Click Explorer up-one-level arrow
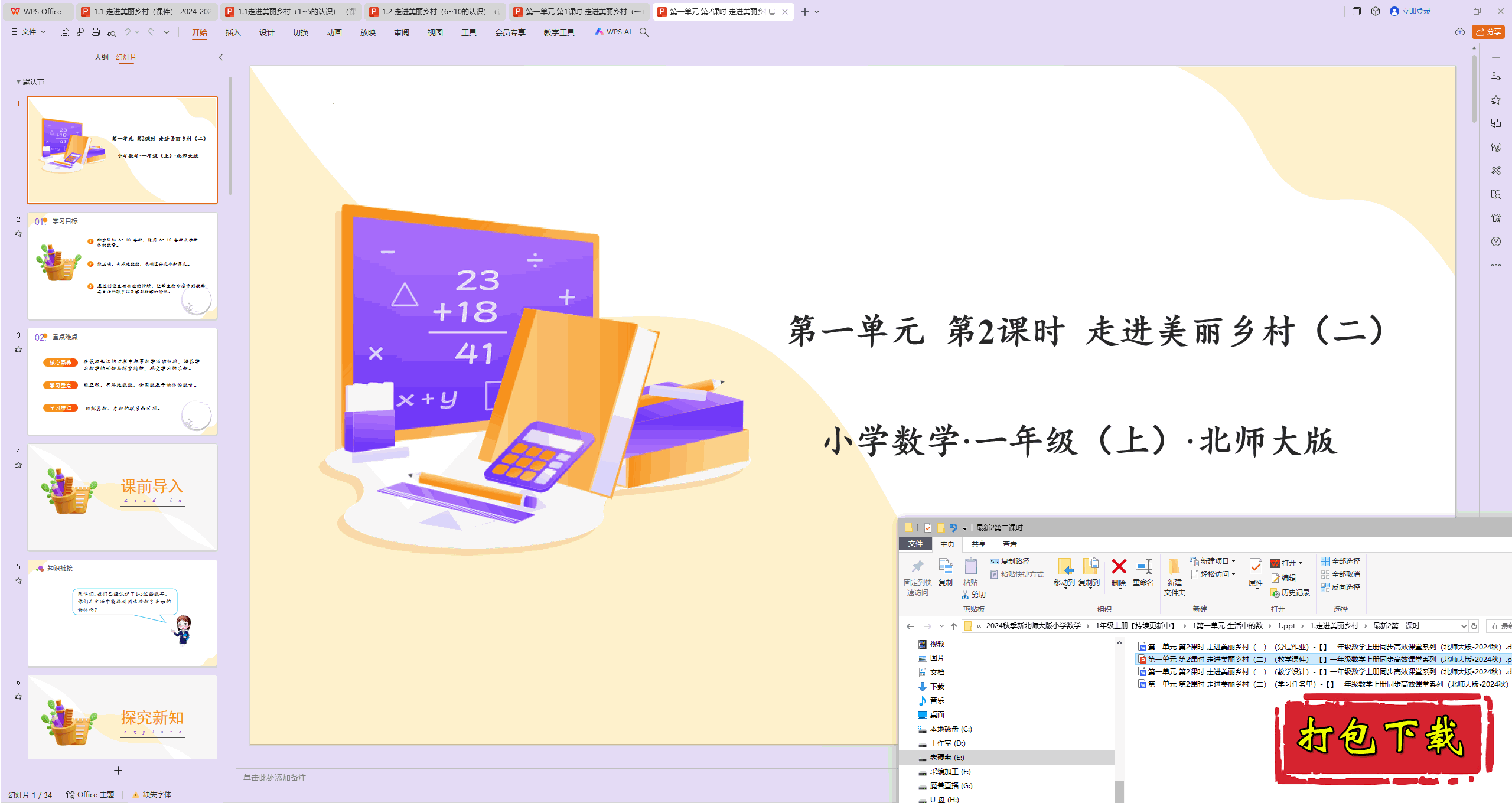This screenshot has width=1512, height=803. click(954, 626)
